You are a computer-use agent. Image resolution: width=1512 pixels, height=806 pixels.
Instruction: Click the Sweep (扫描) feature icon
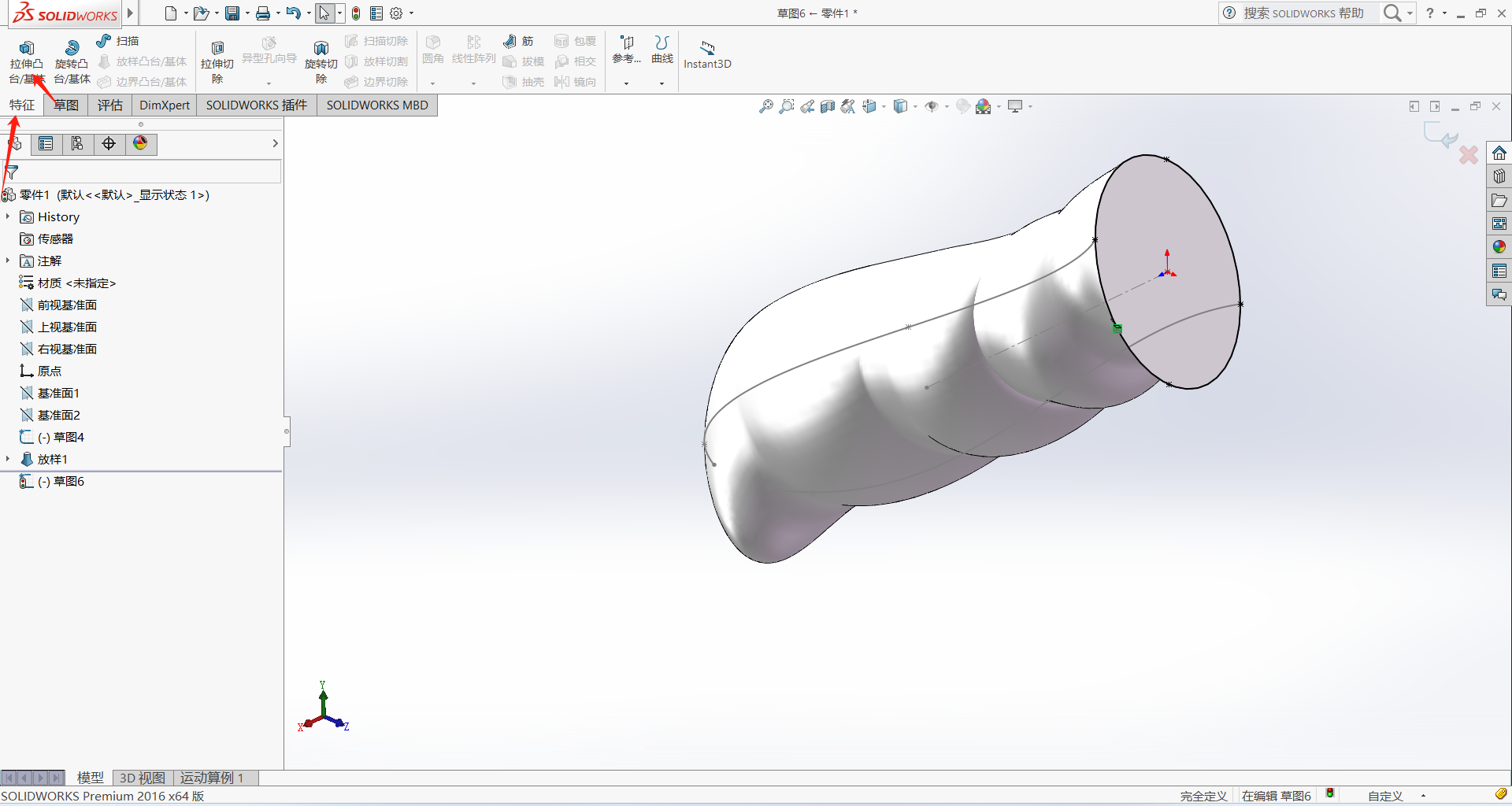click(104, 41)
